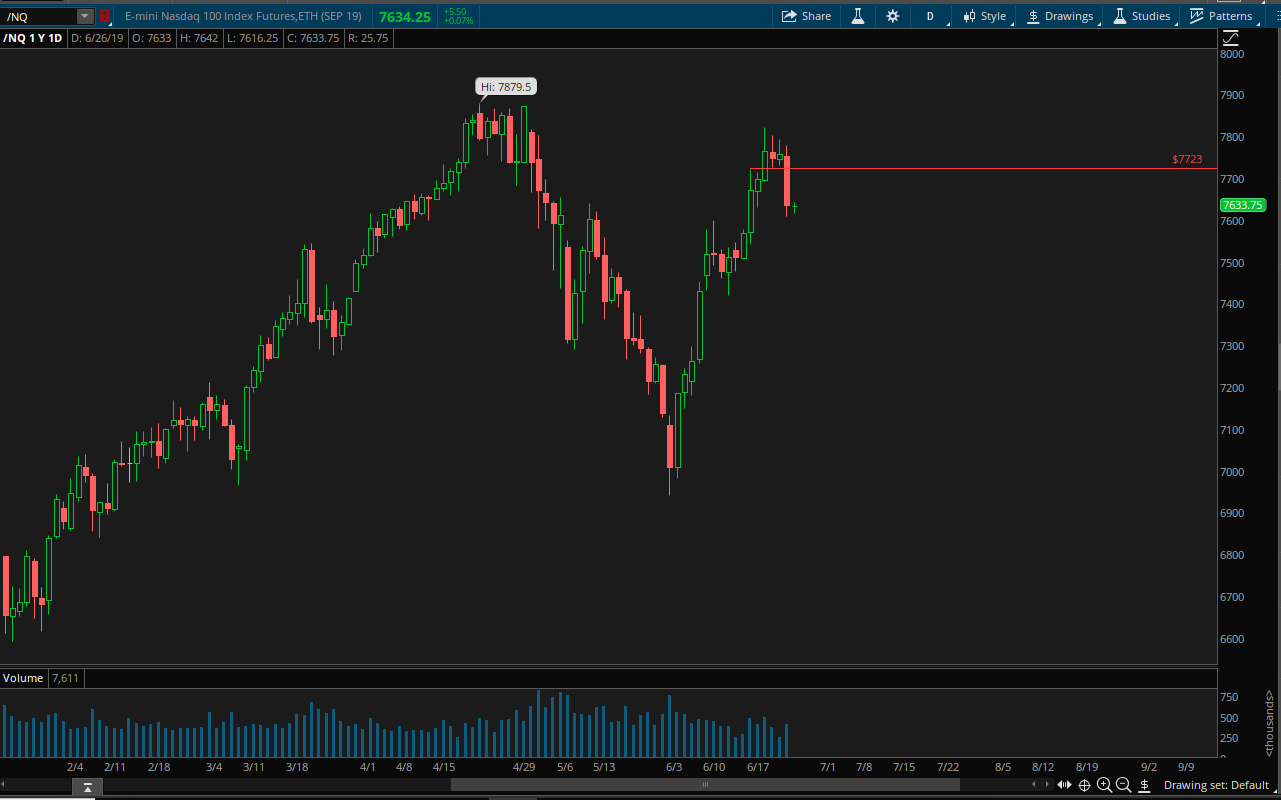Click the 8000 label on price axis

1231,54
